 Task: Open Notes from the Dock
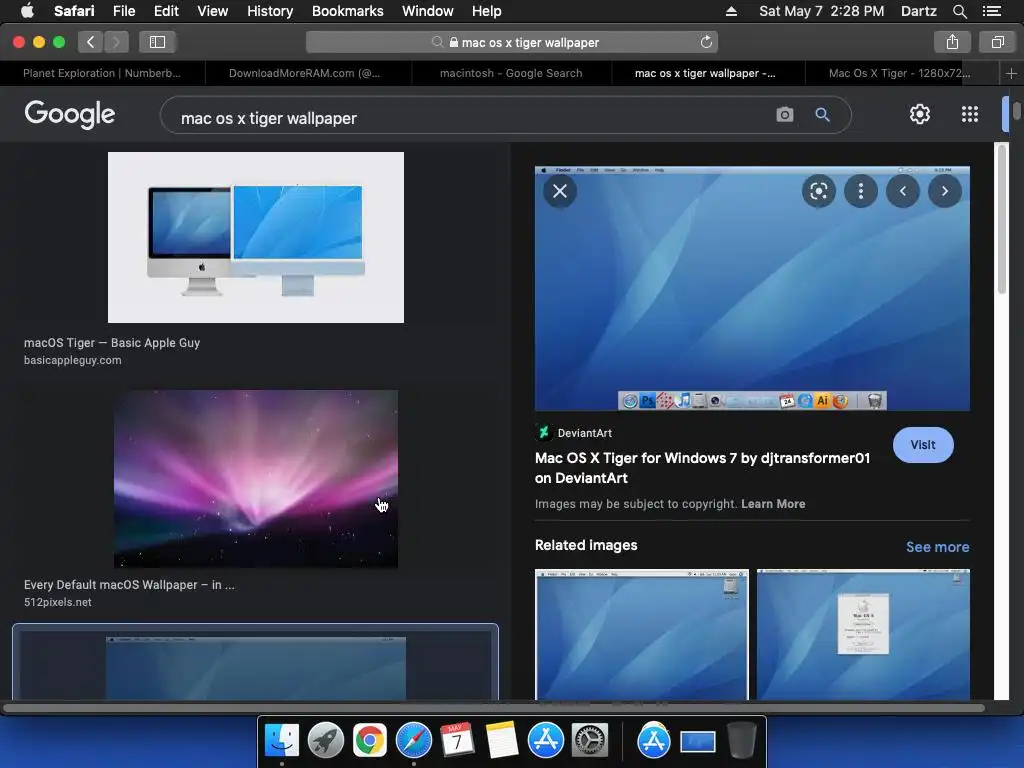click(x=502, y=741)
